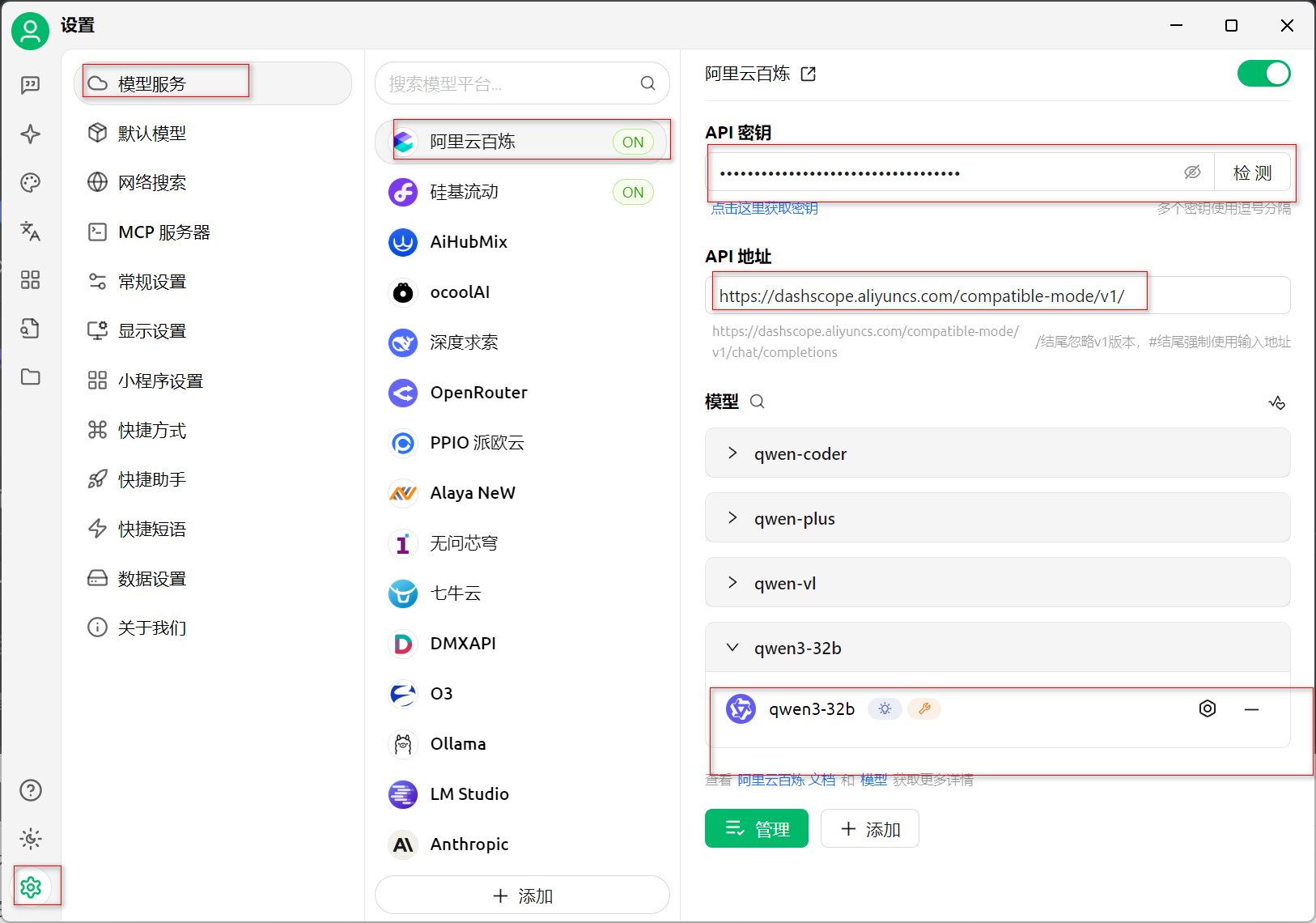1316x923 pixels.
Task: Select the O3 provider
Action: [x=522, y=694]
